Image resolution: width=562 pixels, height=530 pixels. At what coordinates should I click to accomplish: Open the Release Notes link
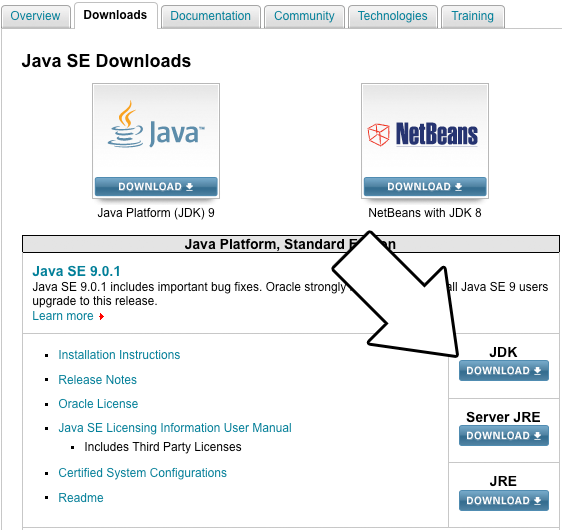point(97,379)
